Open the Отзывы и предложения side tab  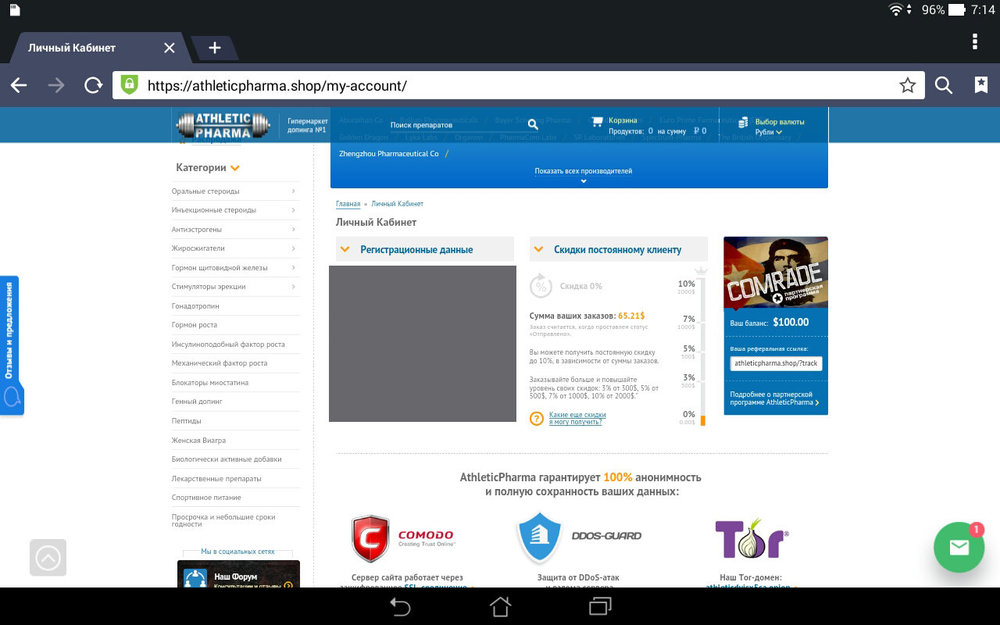coord(10,345)
